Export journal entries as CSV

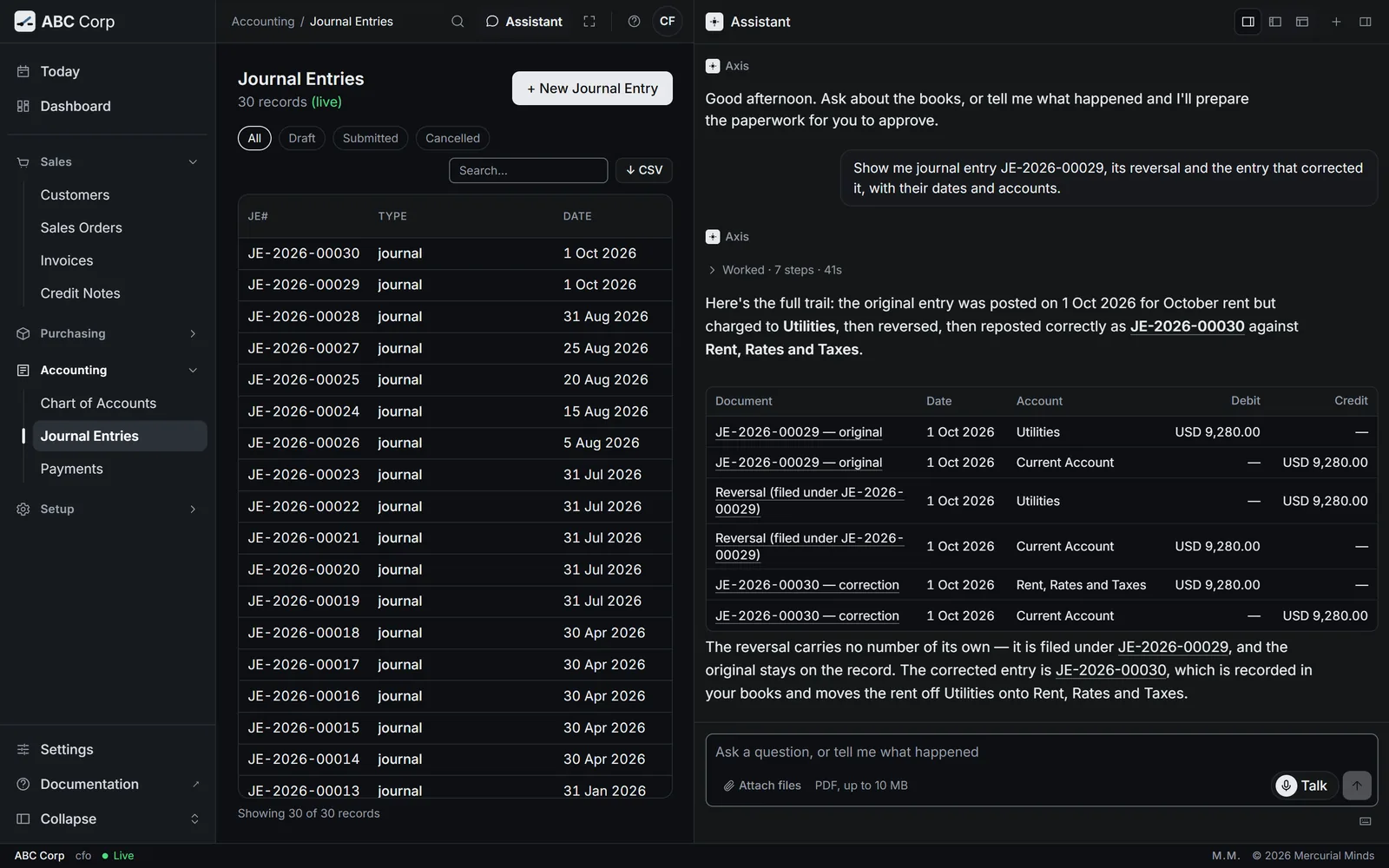pos(644,170)
